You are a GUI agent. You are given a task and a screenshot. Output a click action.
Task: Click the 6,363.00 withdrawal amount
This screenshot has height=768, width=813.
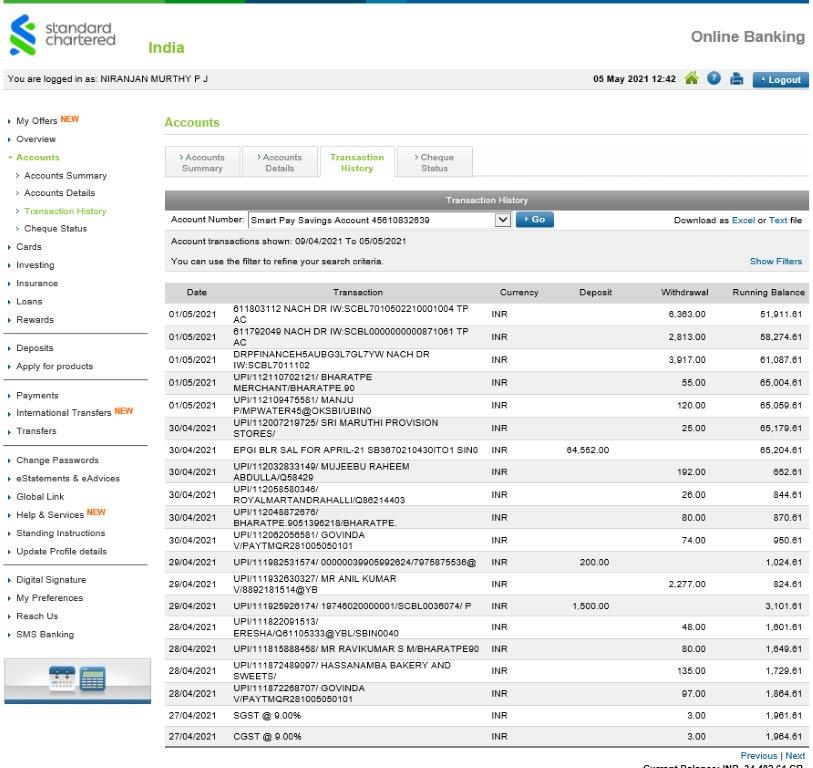click(687, 314)
